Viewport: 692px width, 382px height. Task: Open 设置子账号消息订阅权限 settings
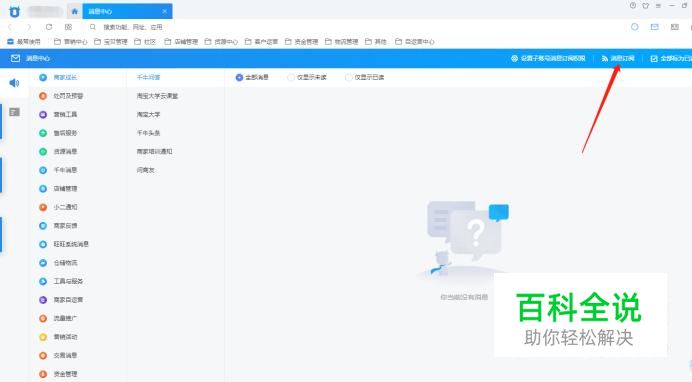tap(548, 58)
